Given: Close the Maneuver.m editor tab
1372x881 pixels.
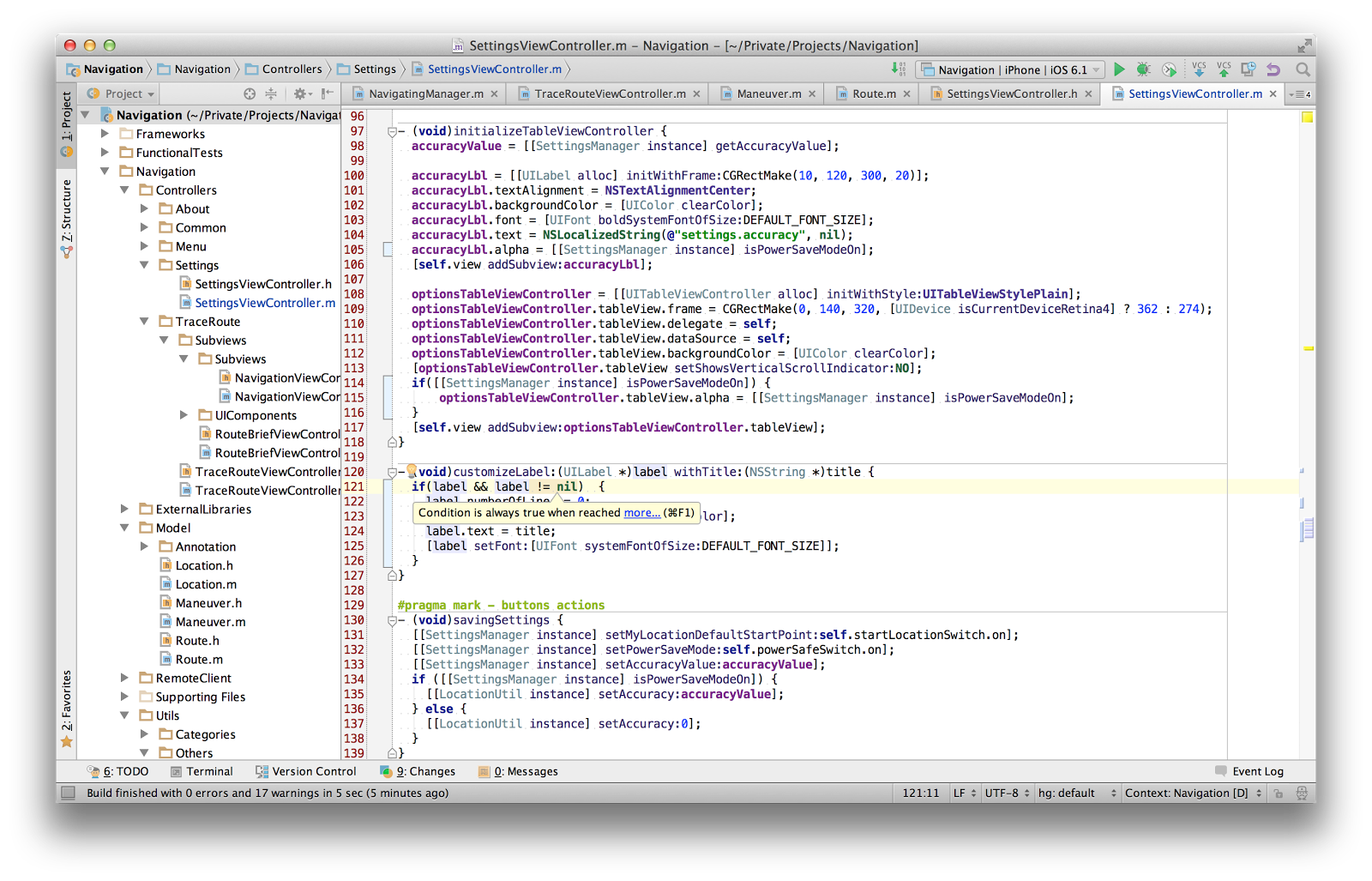Looking at the screenshot, I should (x=812, y=94).
